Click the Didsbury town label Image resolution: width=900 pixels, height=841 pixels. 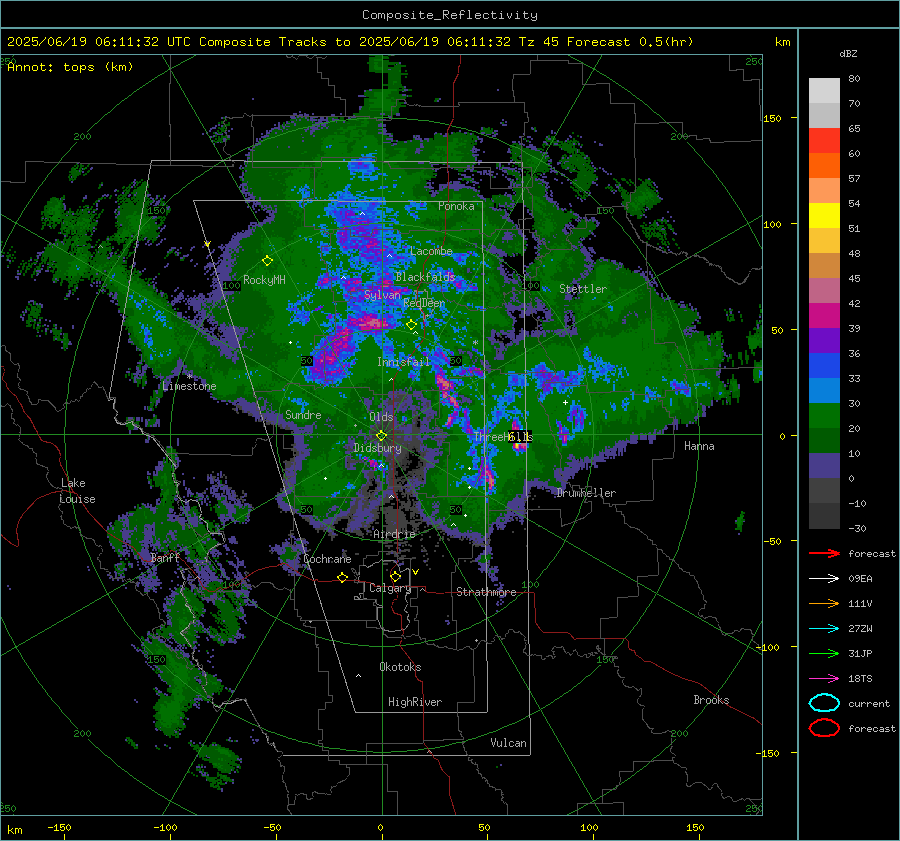coord(377,448)
